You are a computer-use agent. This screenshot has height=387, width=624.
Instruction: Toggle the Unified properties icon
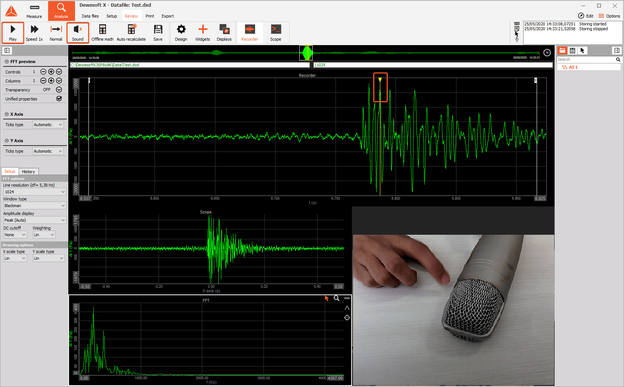[x=59, y=99]
